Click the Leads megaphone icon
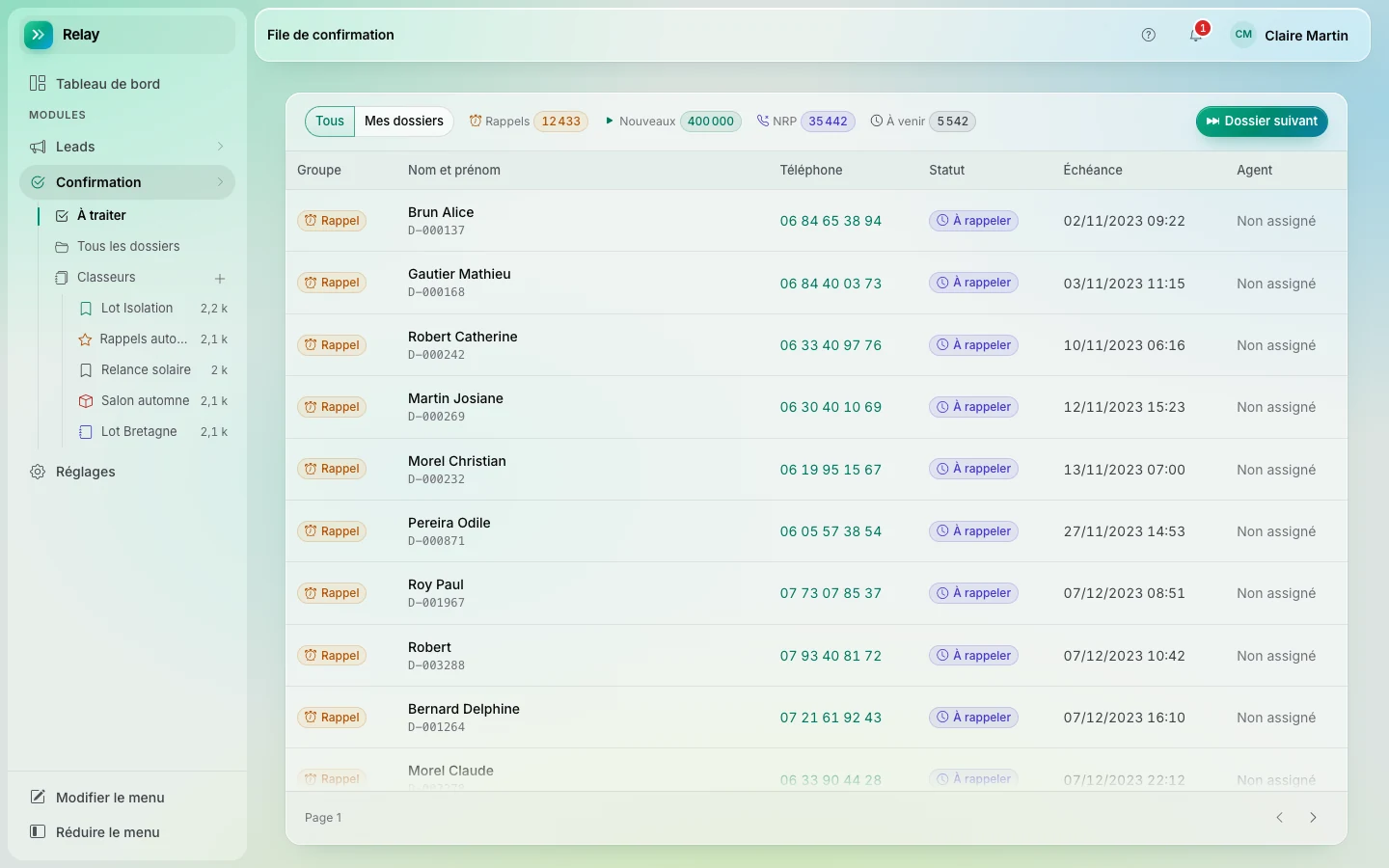1389x868 pixels. pyautogui.click(x=38, y=147)
